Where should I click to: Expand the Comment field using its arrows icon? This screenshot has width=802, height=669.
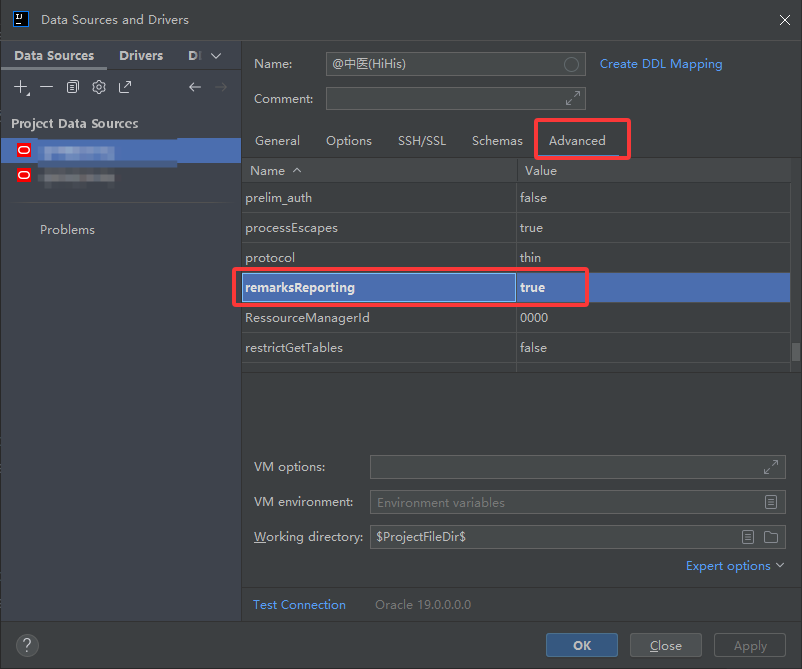coord(572,98)
